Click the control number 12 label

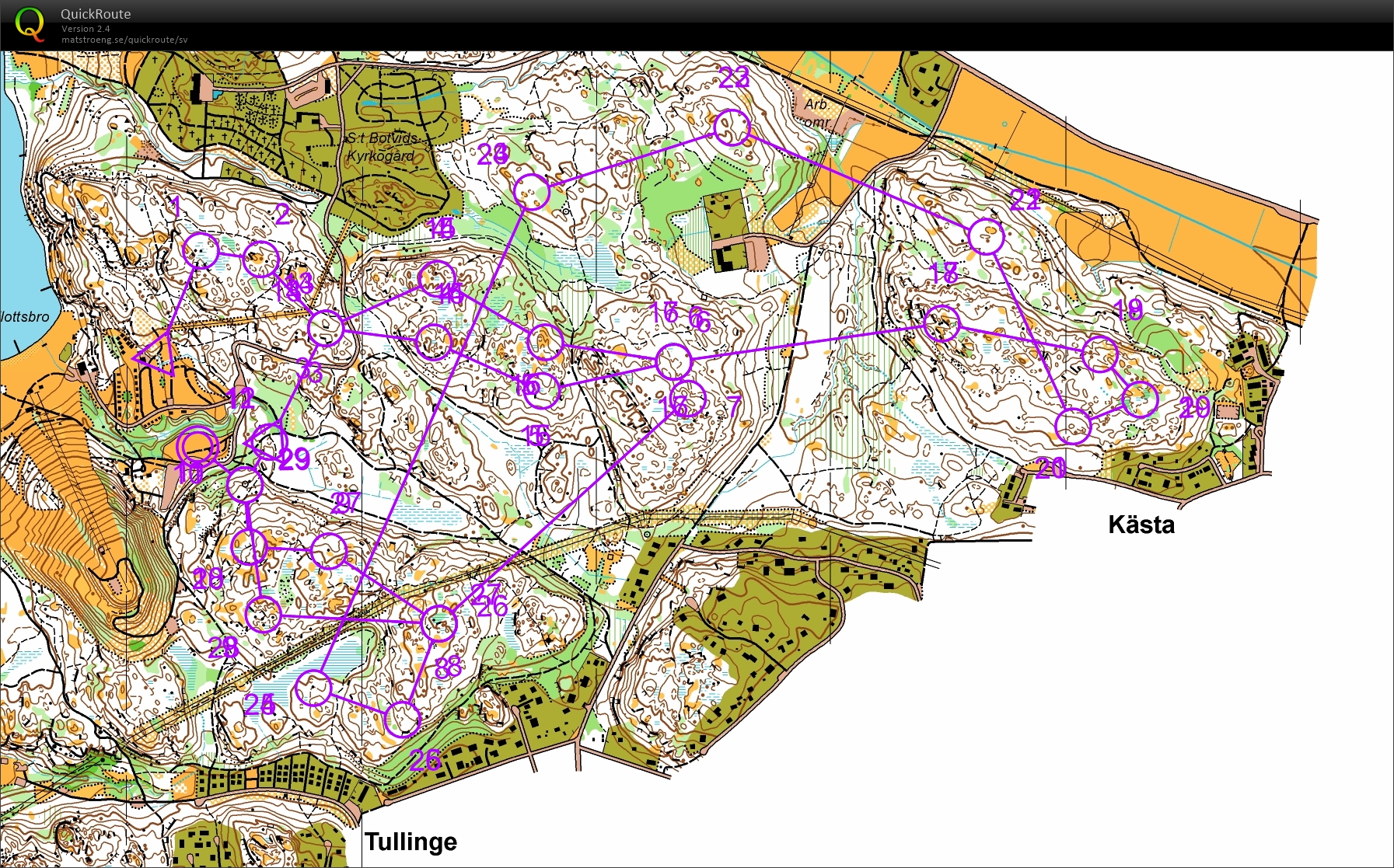[241, 399]
